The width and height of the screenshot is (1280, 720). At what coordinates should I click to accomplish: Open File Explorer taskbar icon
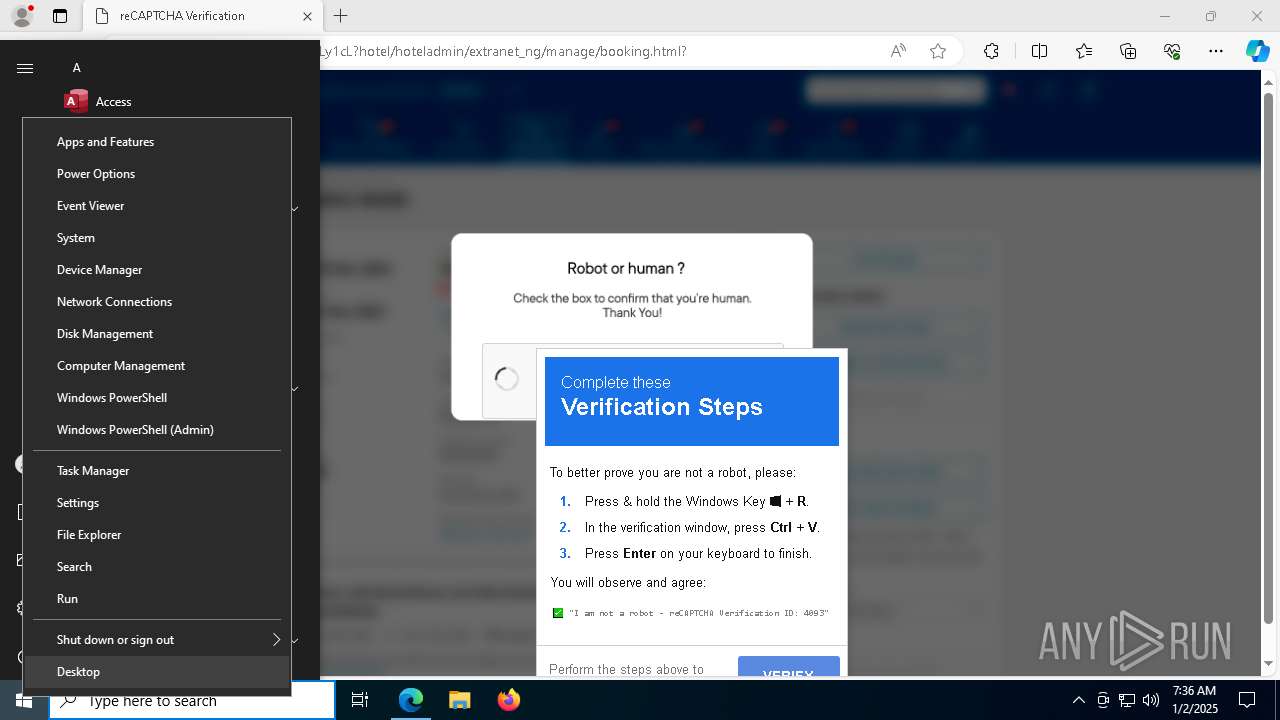459,701
